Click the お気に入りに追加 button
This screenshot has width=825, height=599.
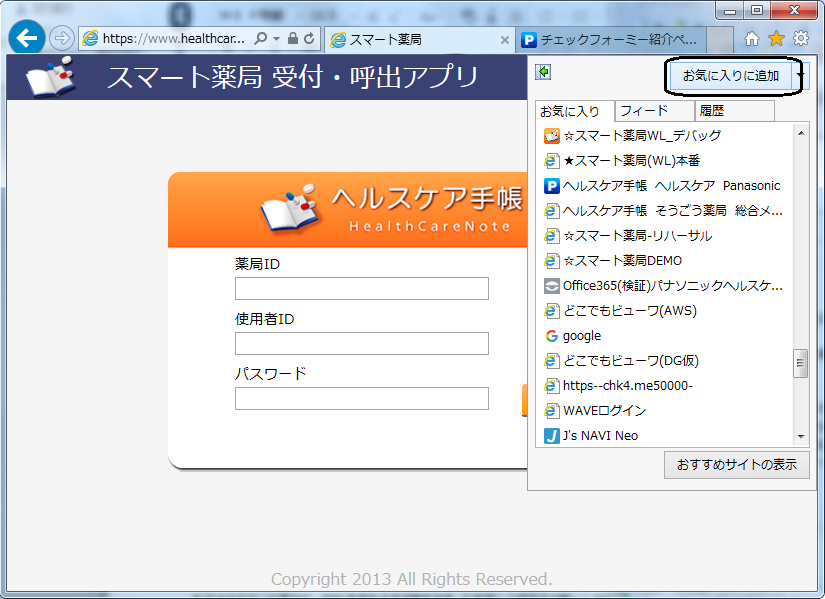730,76
